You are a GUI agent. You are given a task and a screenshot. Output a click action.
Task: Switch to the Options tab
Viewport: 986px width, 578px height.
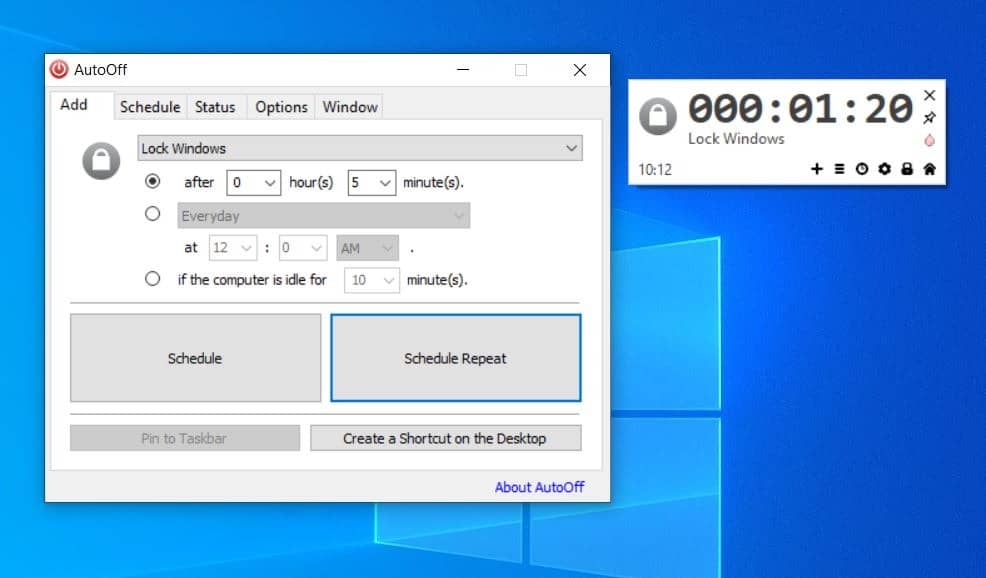(280, 106)
